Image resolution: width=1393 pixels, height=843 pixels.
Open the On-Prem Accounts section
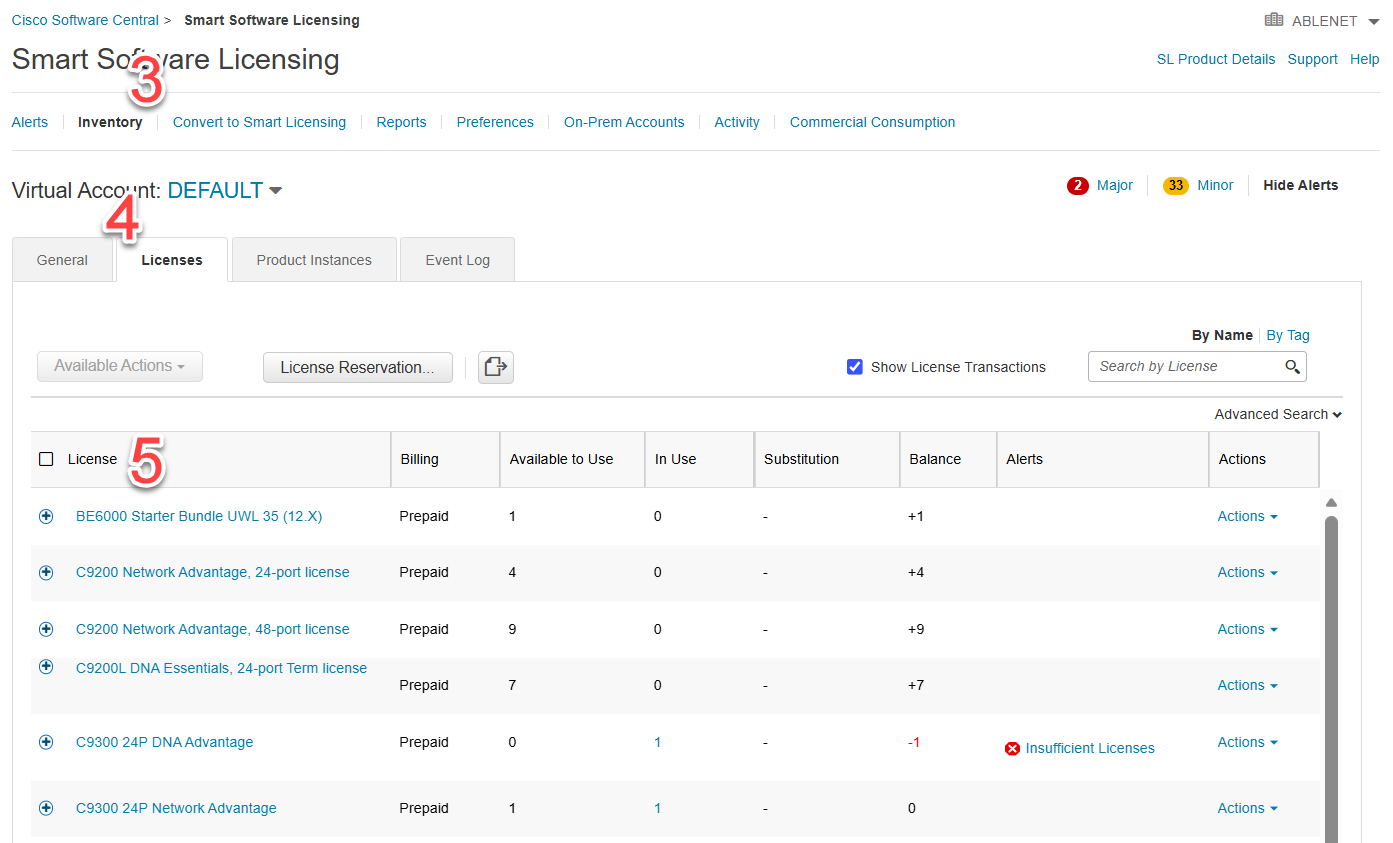624,122
